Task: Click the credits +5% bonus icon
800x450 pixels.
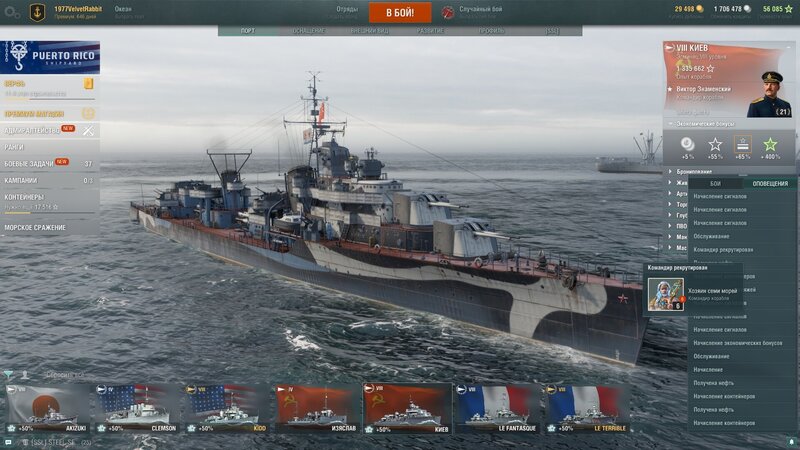Action: (x=687, y=144)
